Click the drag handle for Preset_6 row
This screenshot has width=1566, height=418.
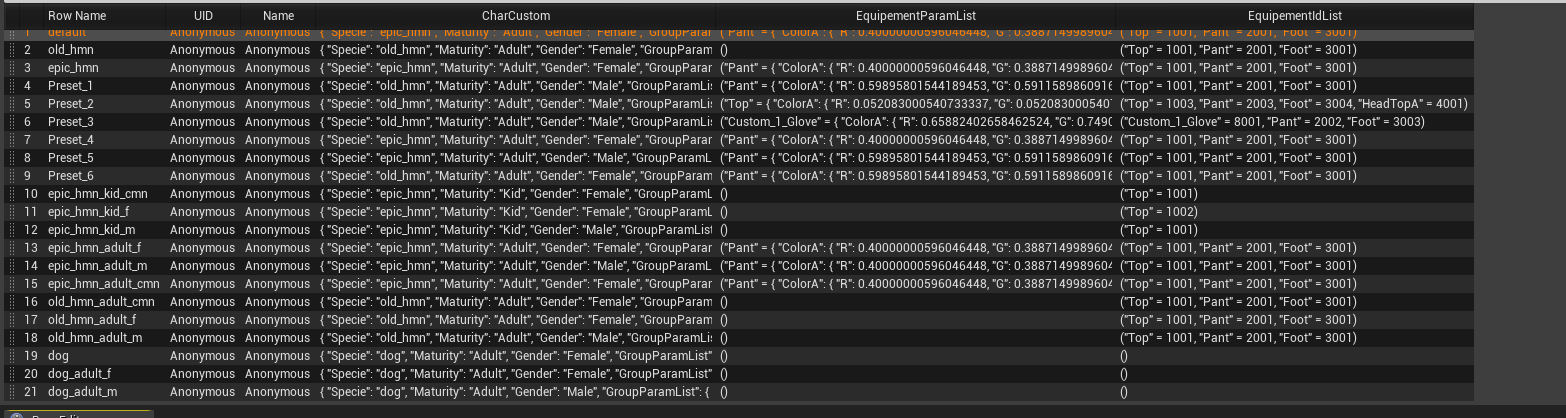[11, 176]
